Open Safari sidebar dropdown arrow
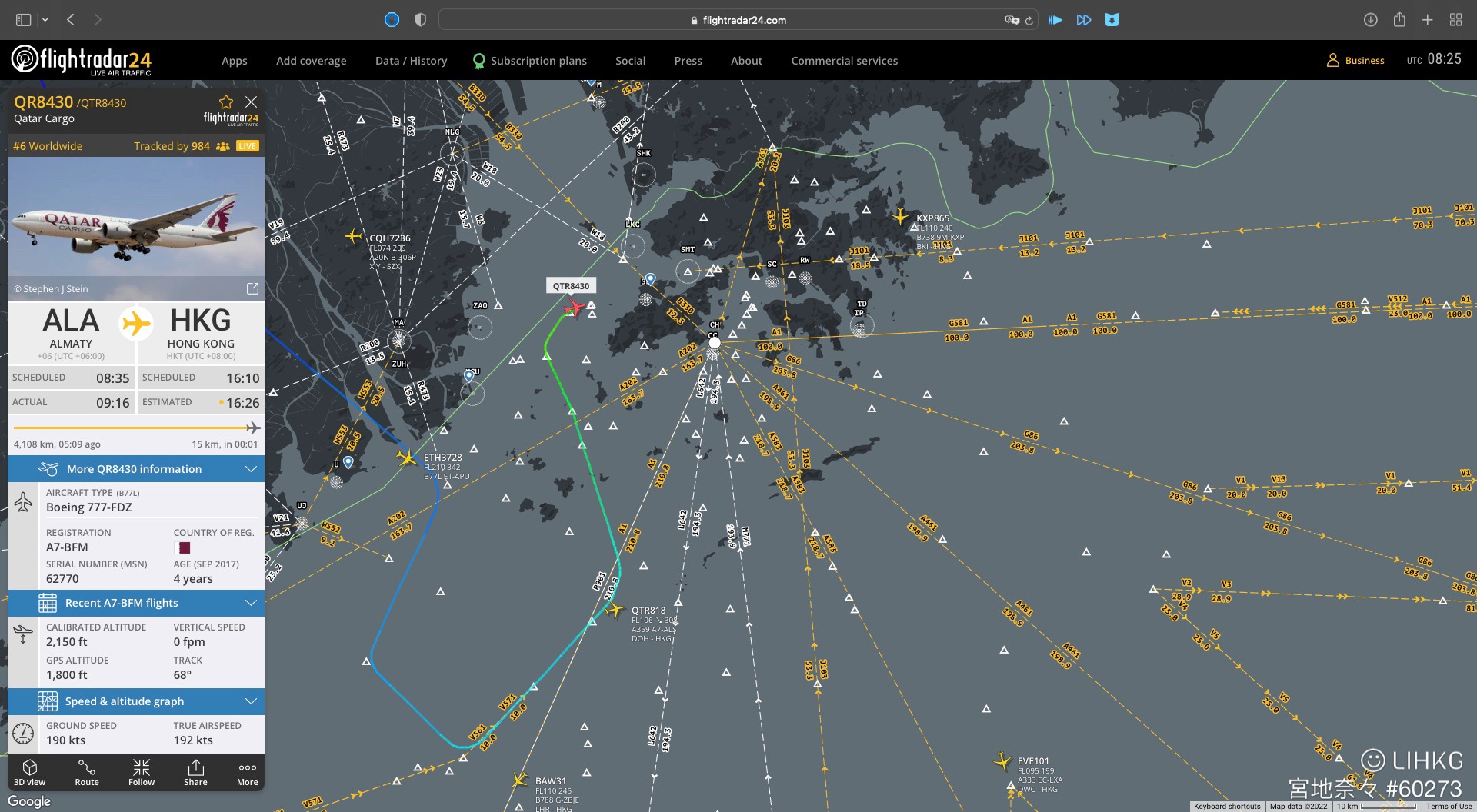1477x812 pixels. 45,20
